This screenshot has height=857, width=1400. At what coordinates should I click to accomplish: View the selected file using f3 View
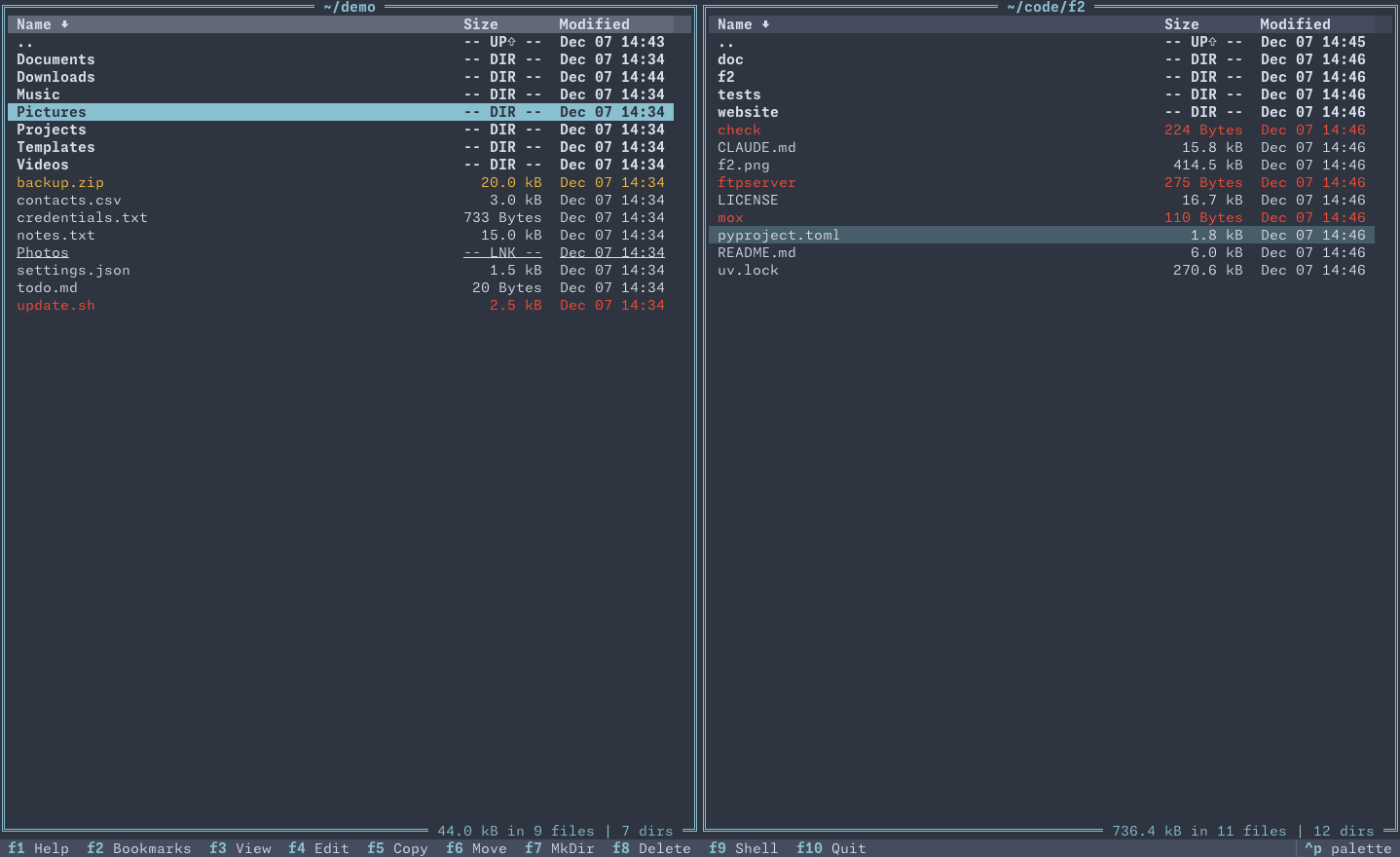click(239, 848)
